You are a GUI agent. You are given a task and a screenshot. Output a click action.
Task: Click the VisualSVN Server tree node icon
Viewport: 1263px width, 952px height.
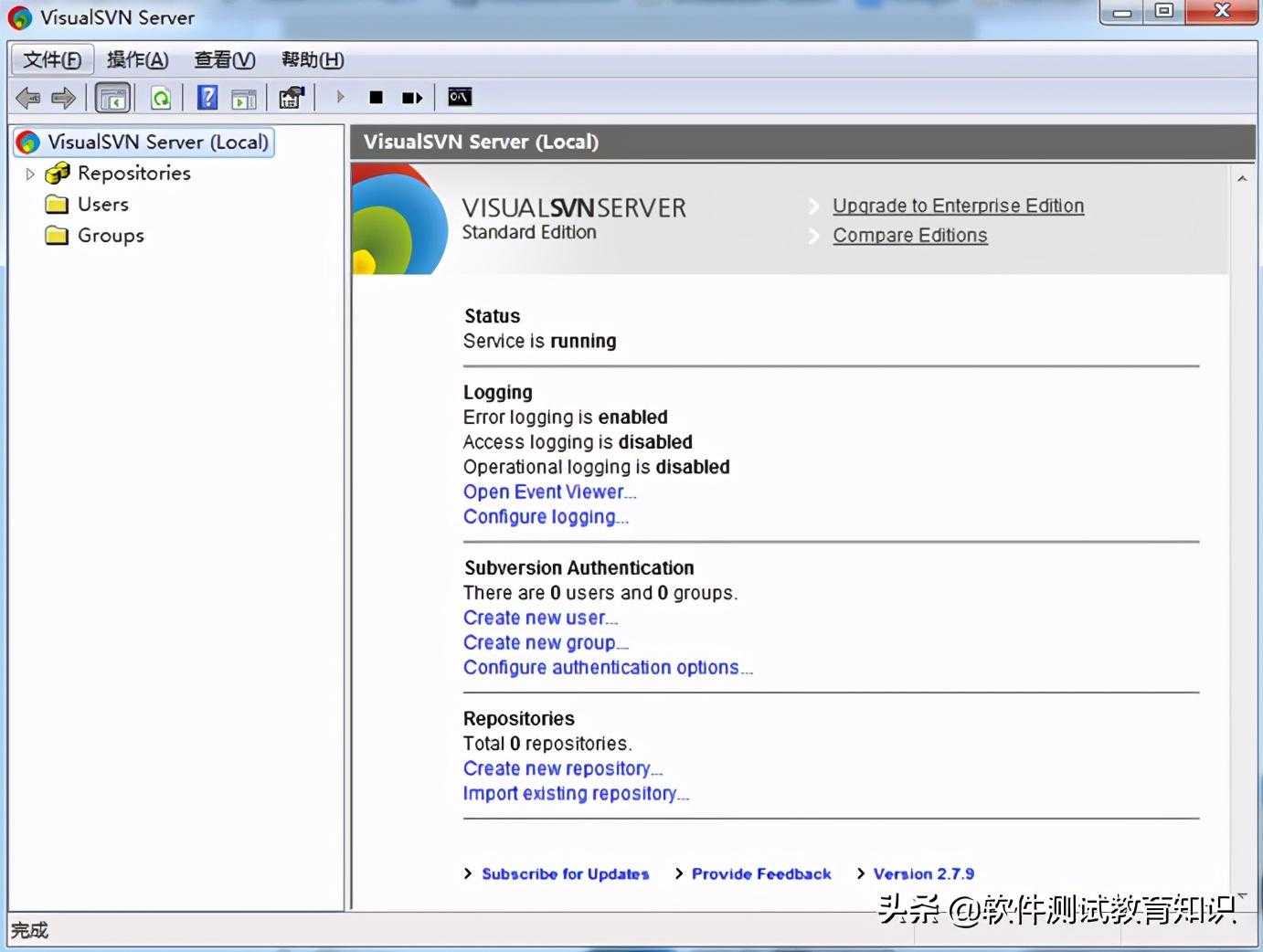pos(28,143)
